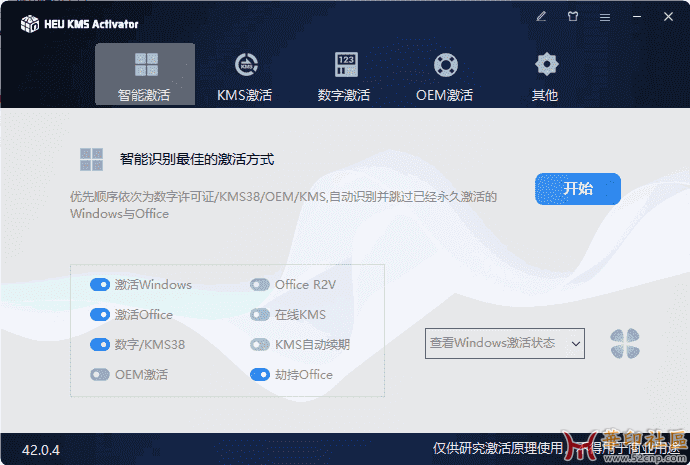Switch to the 数字激活 tab
This screenshot has width=690, height=465.
345,76
